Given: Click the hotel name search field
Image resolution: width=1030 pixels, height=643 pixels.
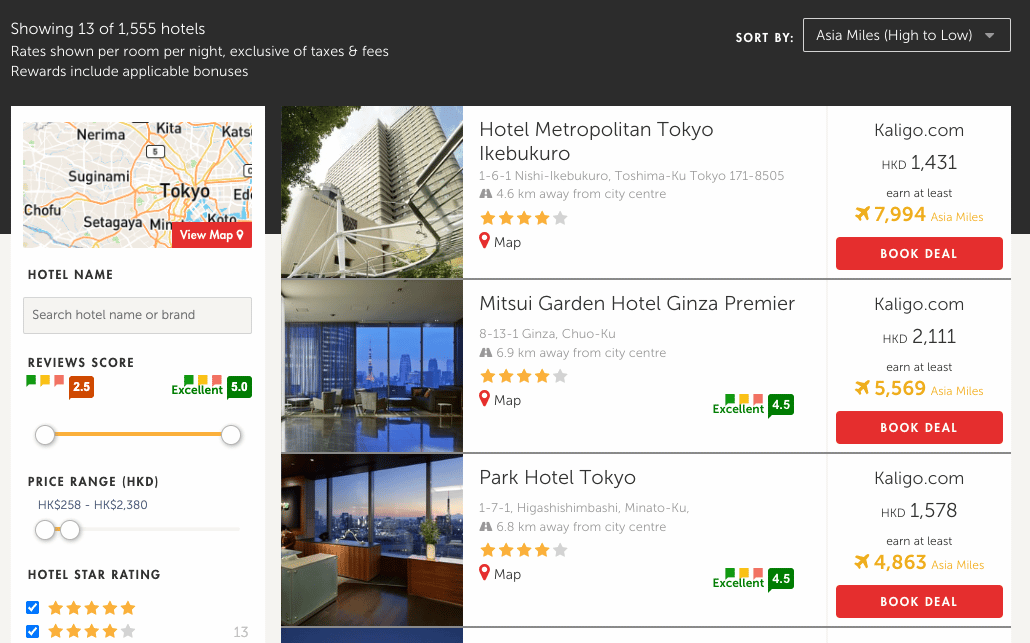Looking at the screenshot, I should [x=137, y=315].
